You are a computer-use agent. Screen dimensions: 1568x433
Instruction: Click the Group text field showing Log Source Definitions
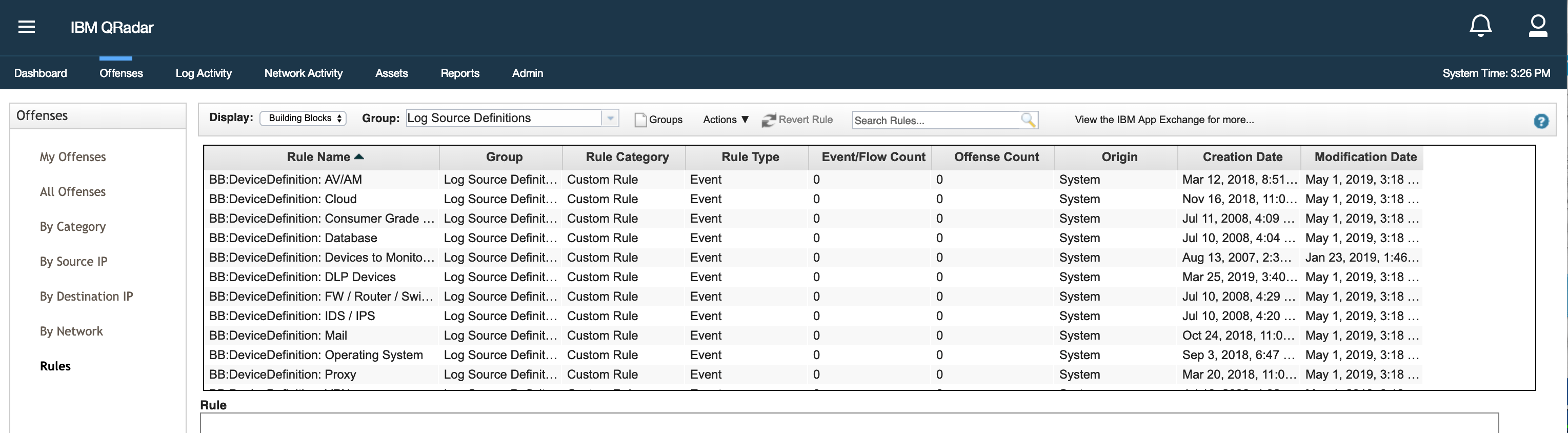click(504, 118)
